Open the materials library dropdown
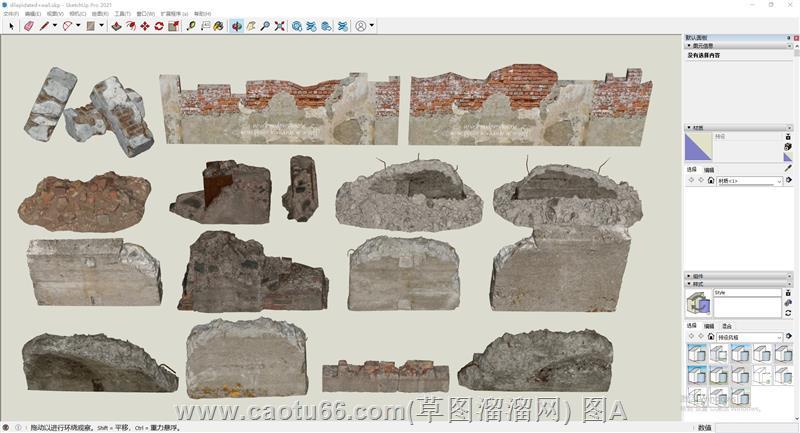Viewport: 800px width, 433px height. (749, 181)
